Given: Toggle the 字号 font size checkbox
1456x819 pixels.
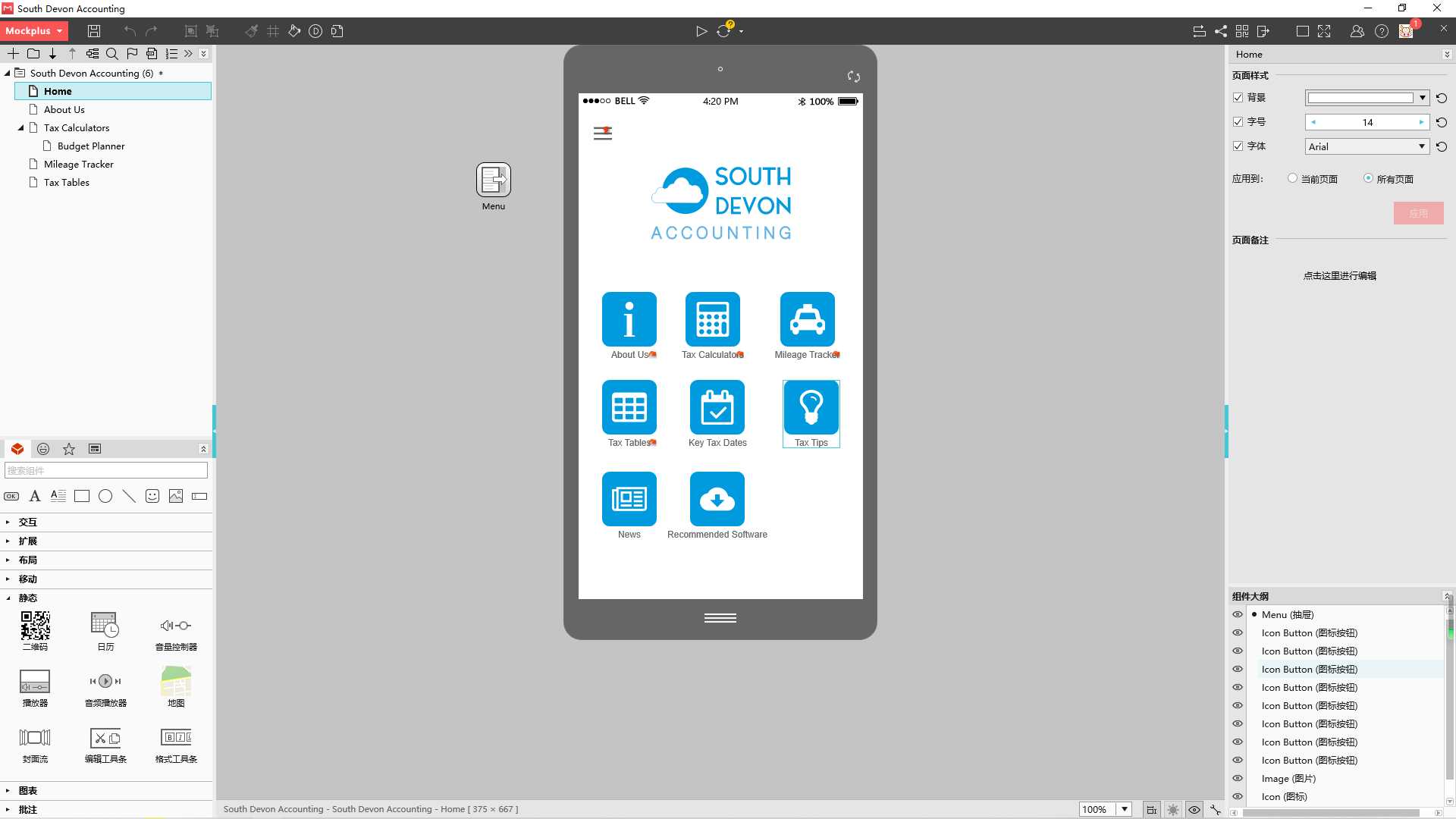Looking at the screenshot, I should click(1238, 122).
